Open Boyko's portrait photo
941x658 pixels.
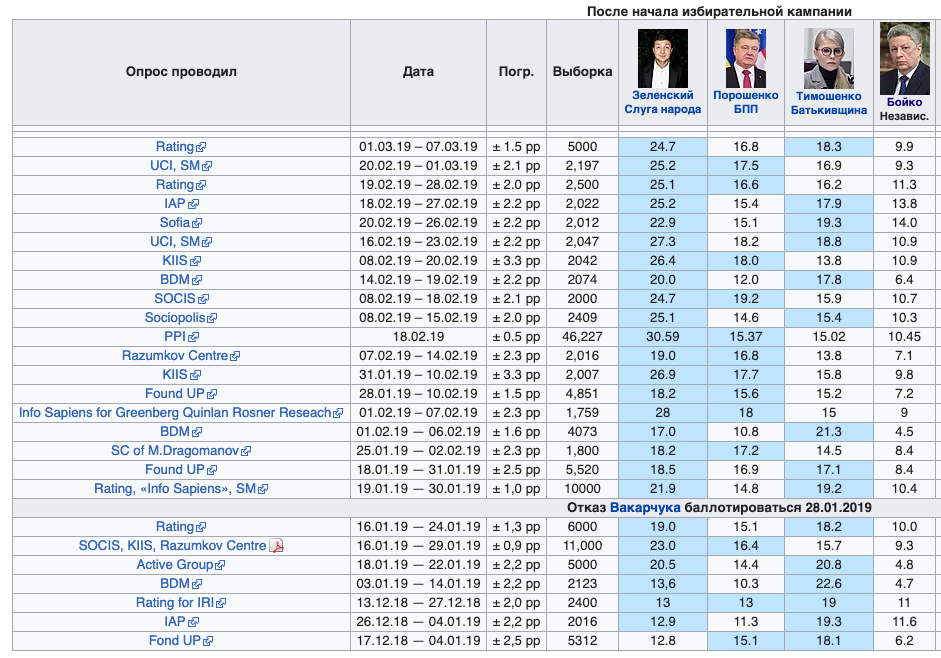coord(904,58)
